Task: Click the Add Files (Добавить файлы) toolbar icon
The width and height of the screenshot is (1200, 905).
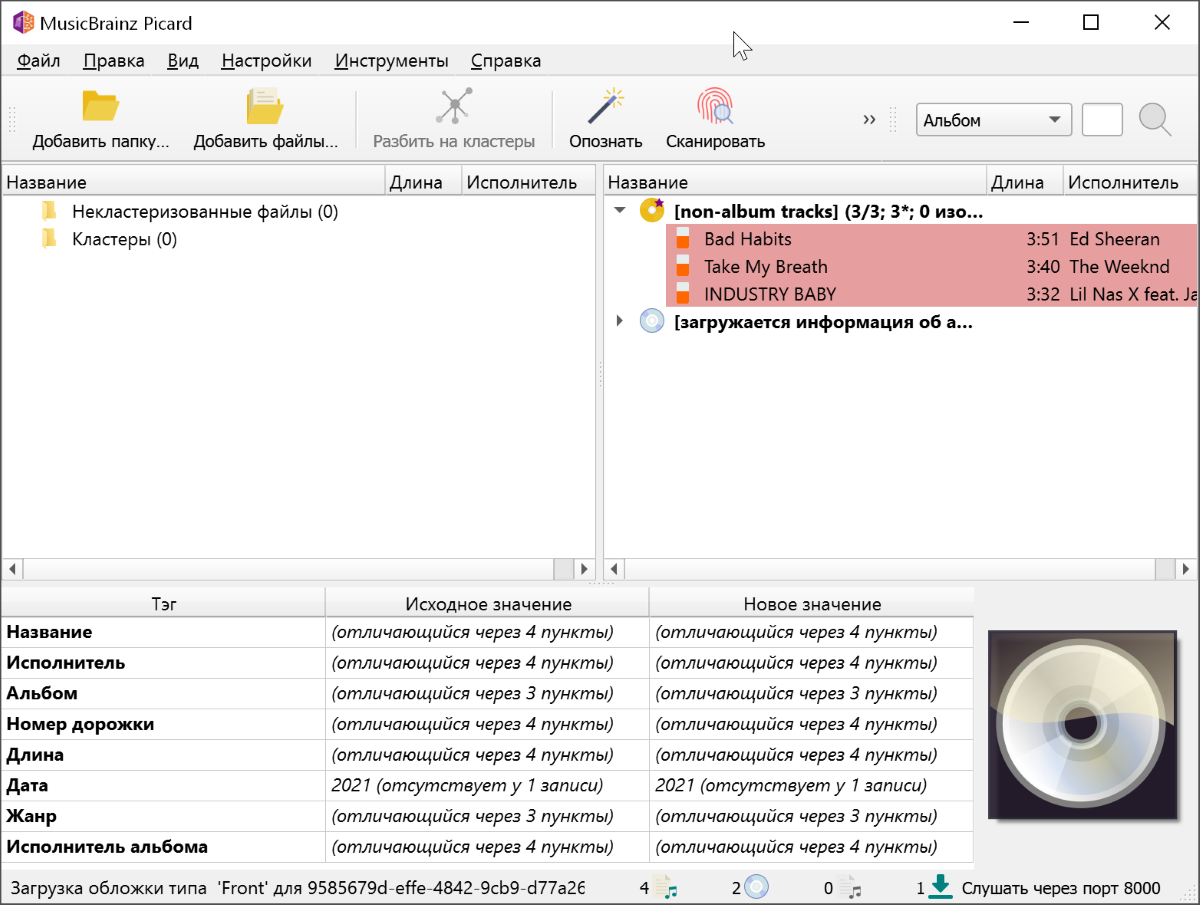Action: click(x=265, y=106)
